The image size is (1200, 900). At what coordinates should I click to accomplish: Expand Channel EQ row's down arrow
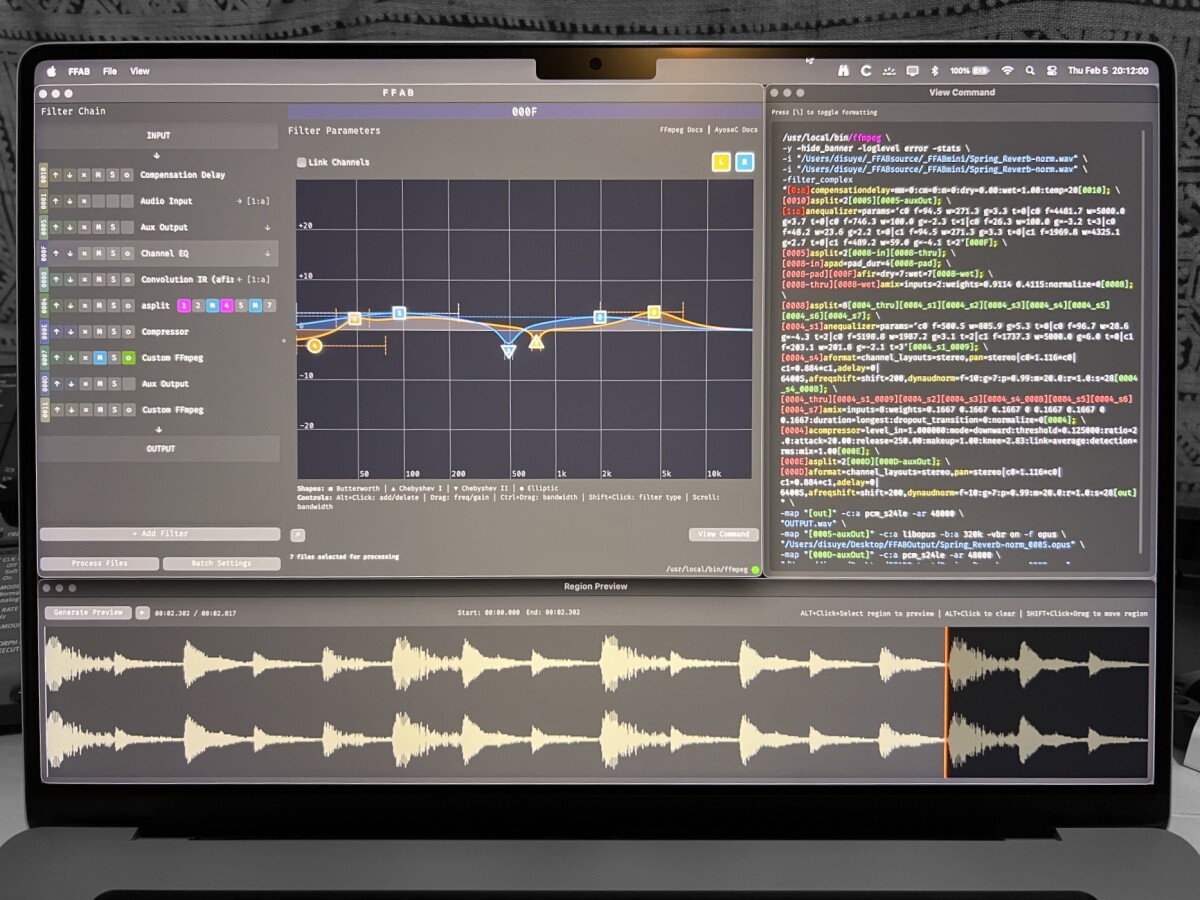click(x=267, y=254)
